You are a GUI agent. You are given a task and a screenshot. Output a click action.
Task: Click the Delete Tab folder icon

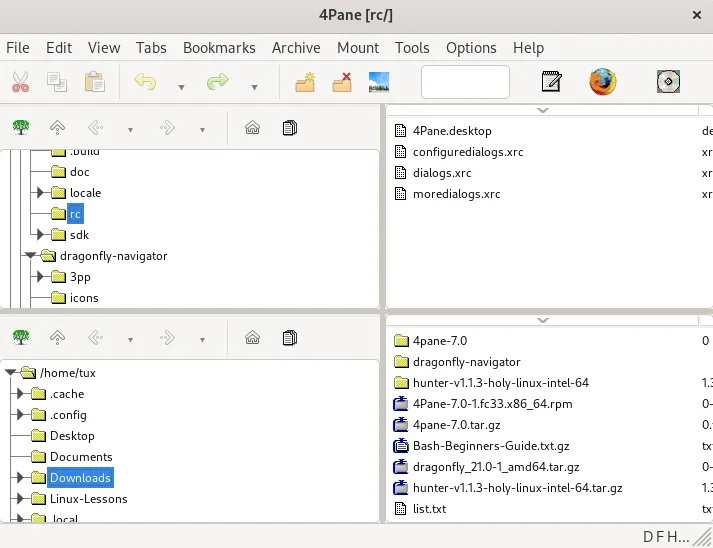click(x=342, y=82)
